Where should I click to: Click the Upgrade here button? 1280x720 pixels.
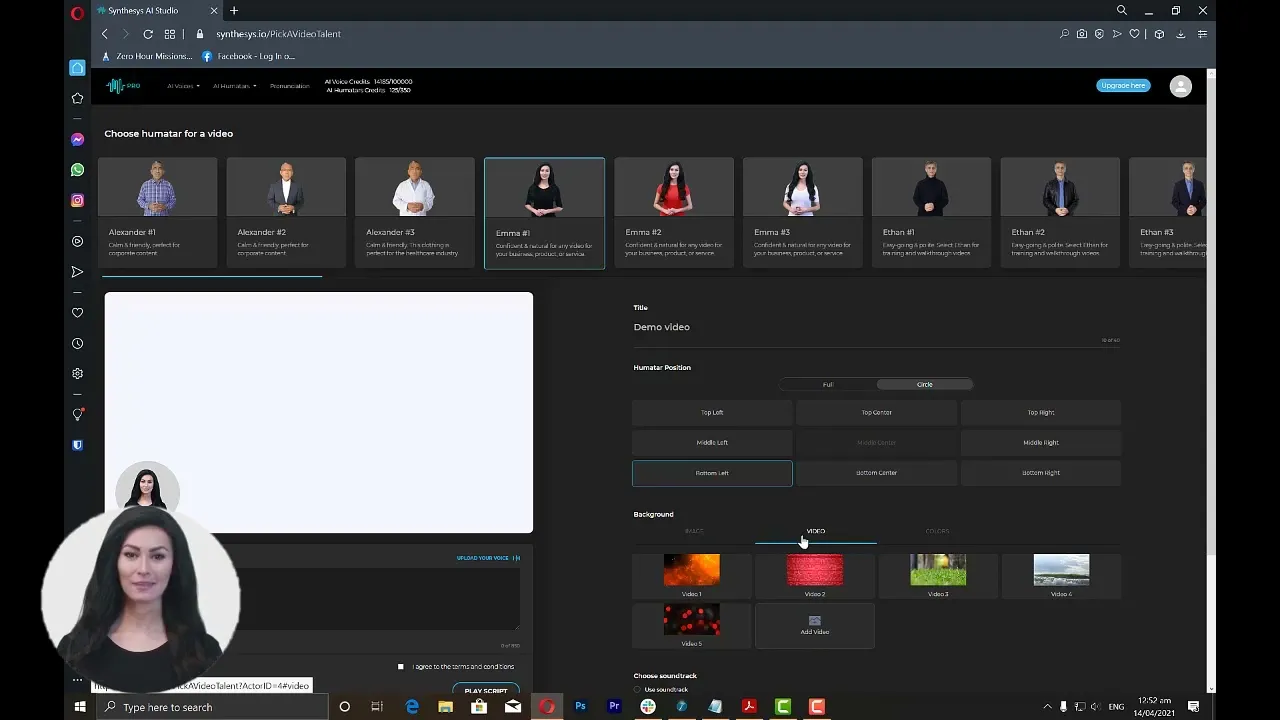1123,86
